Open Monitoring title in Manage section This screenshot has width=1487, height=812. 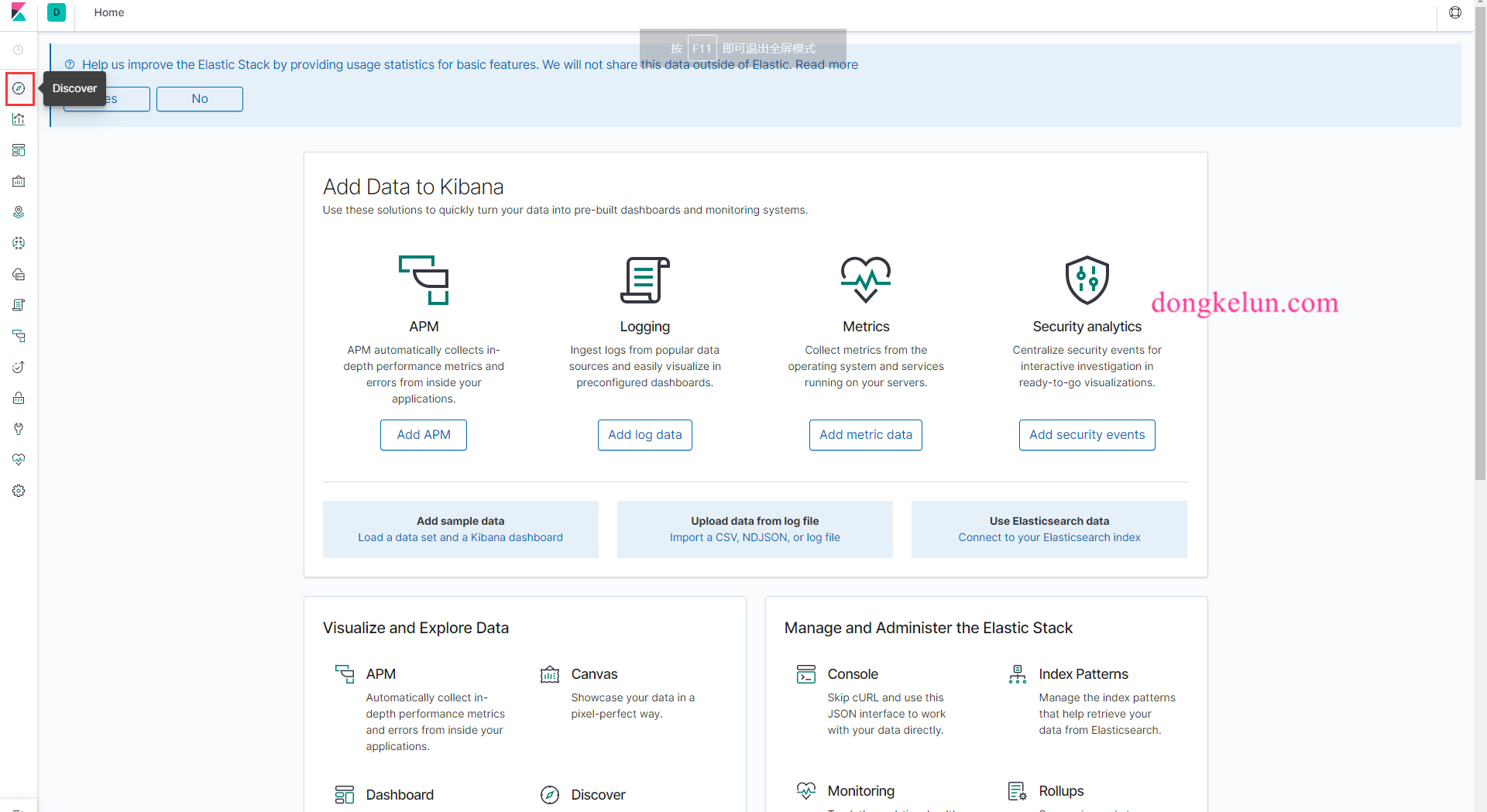[861, 791]
